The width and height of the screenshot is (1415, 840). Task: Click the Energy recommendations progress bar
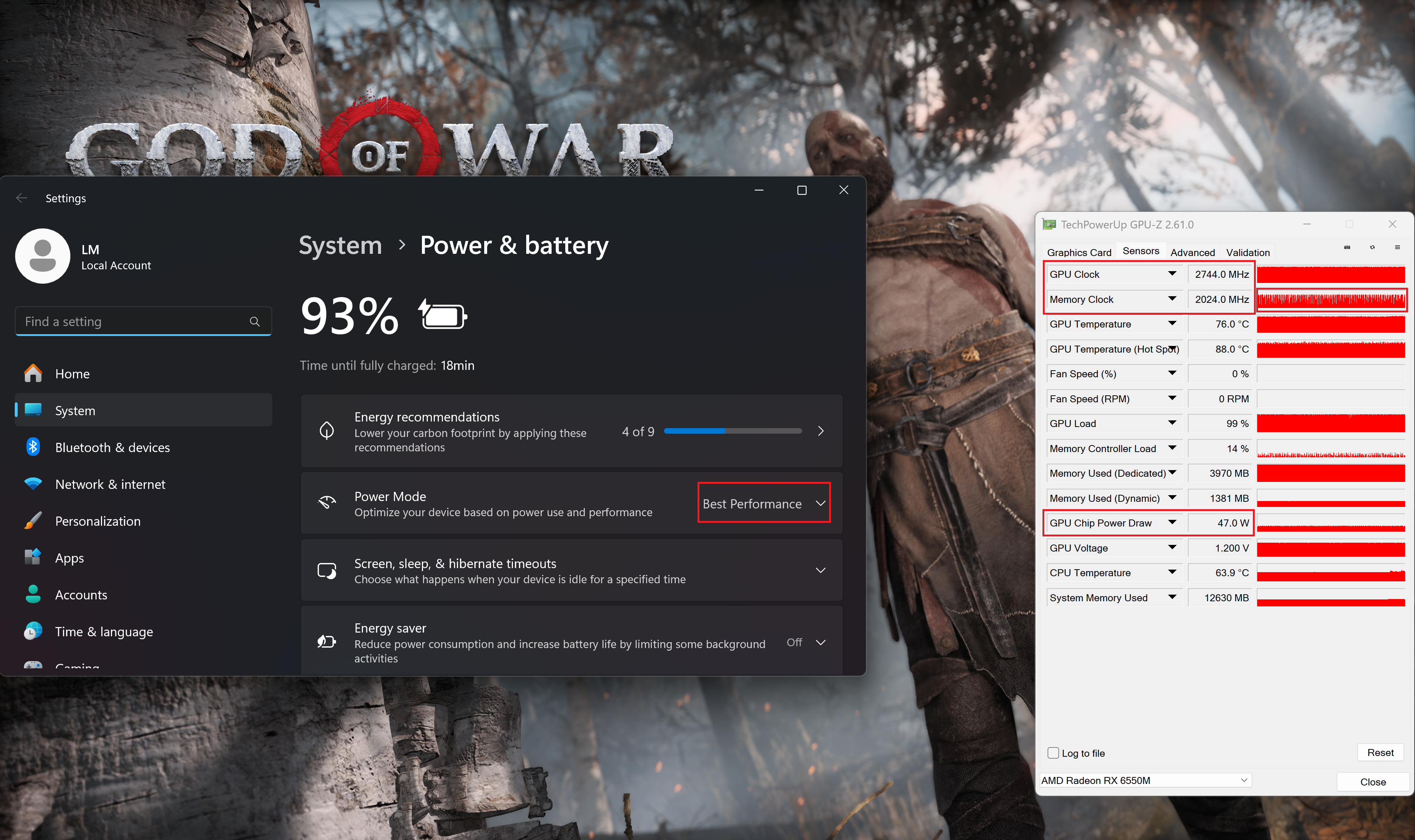click(733, 431)
